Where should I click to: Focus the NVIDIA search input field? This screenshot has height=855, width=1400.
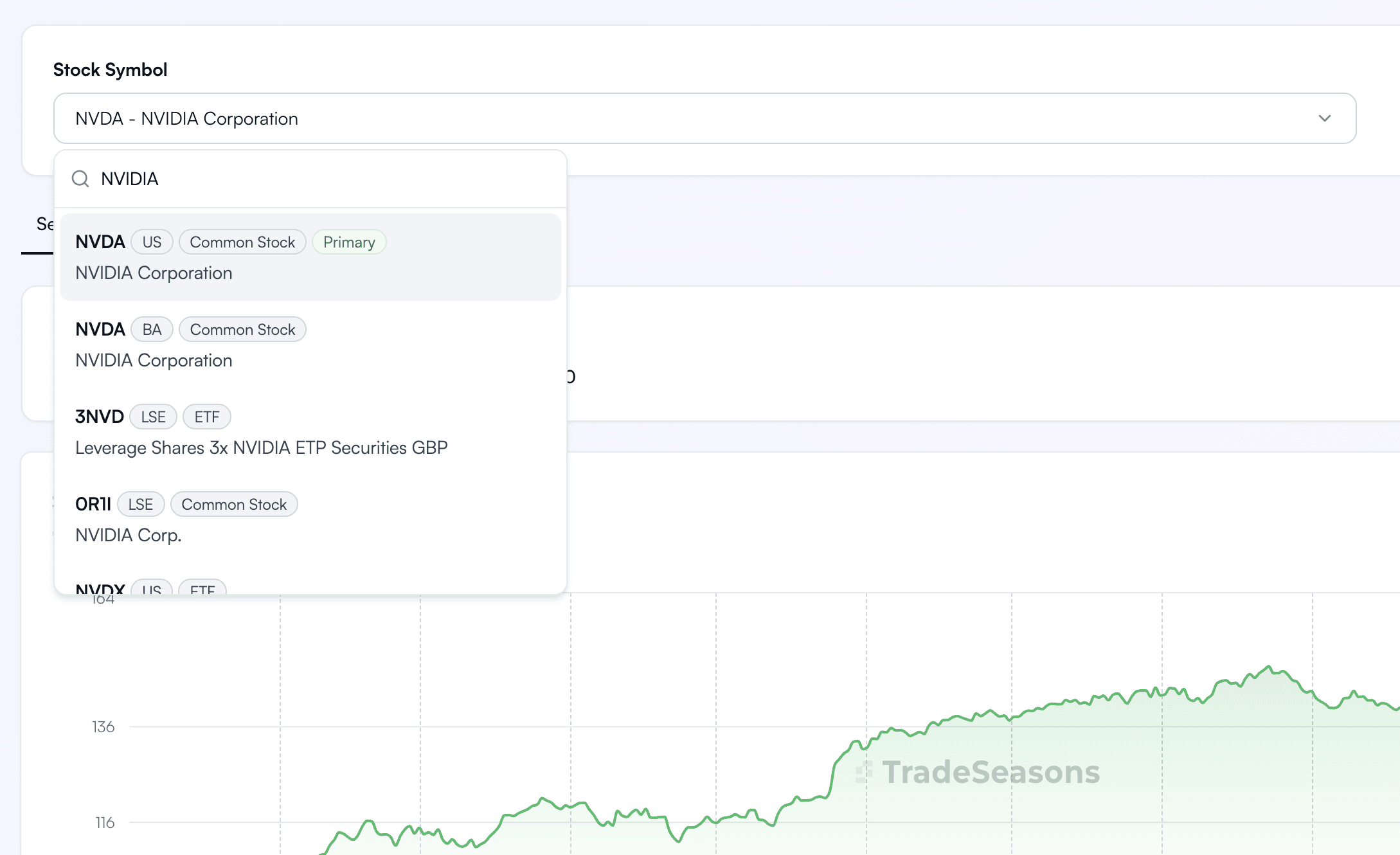310,179
